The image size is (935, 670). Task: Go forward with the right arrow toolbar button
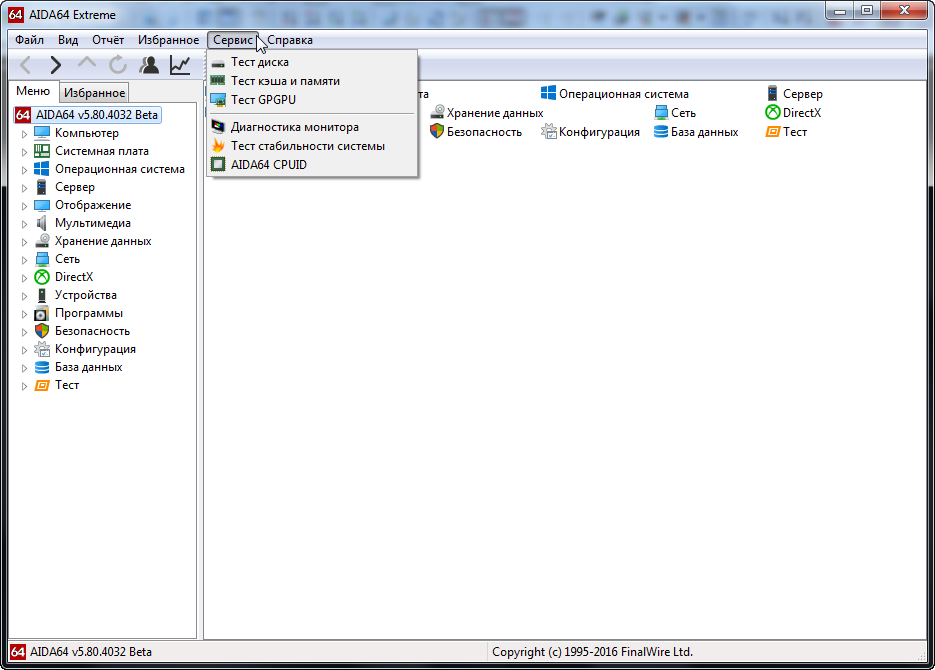(55, 64)
